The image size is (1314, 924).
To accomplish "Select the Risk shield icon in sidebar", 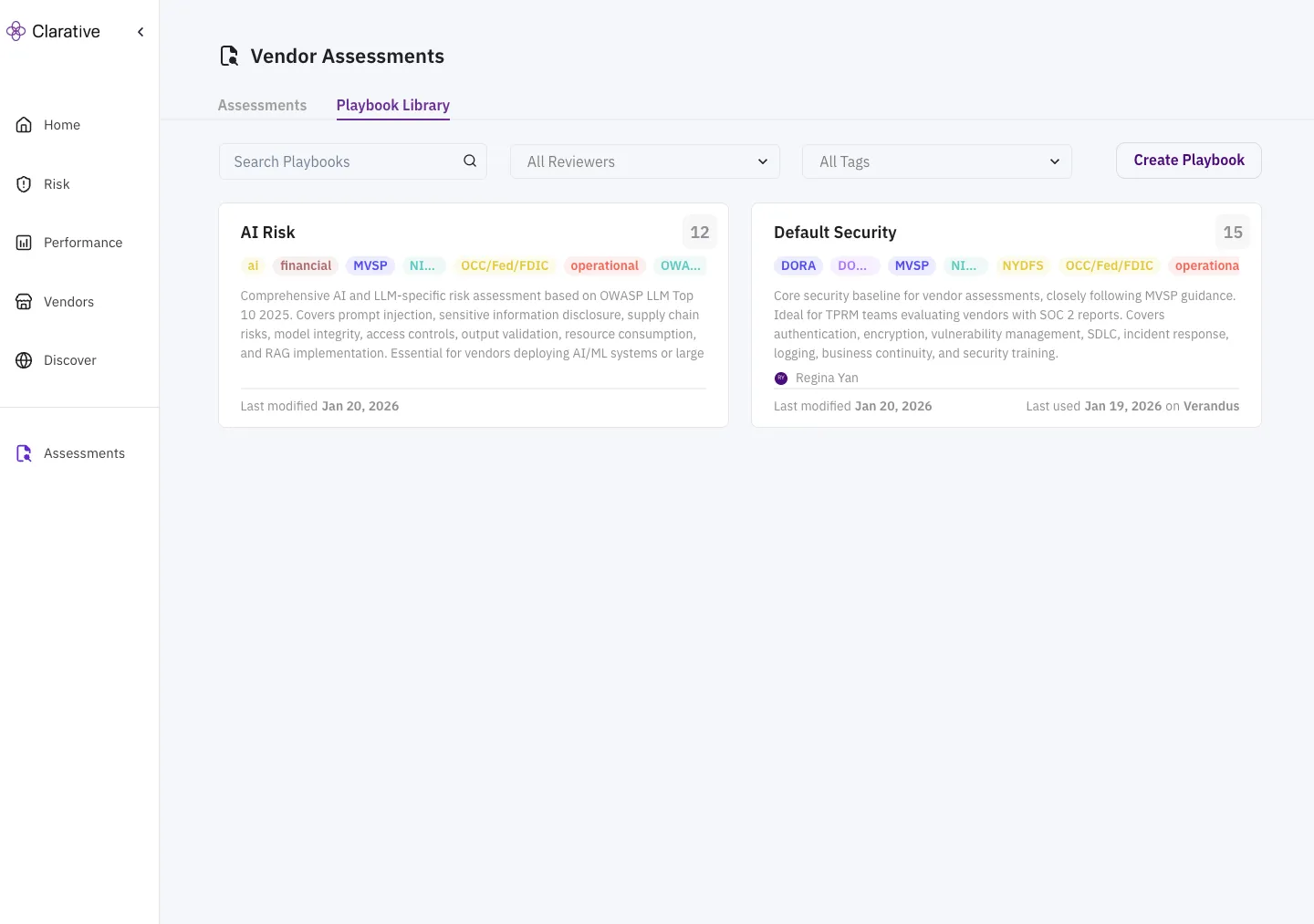I will point(23,183).
